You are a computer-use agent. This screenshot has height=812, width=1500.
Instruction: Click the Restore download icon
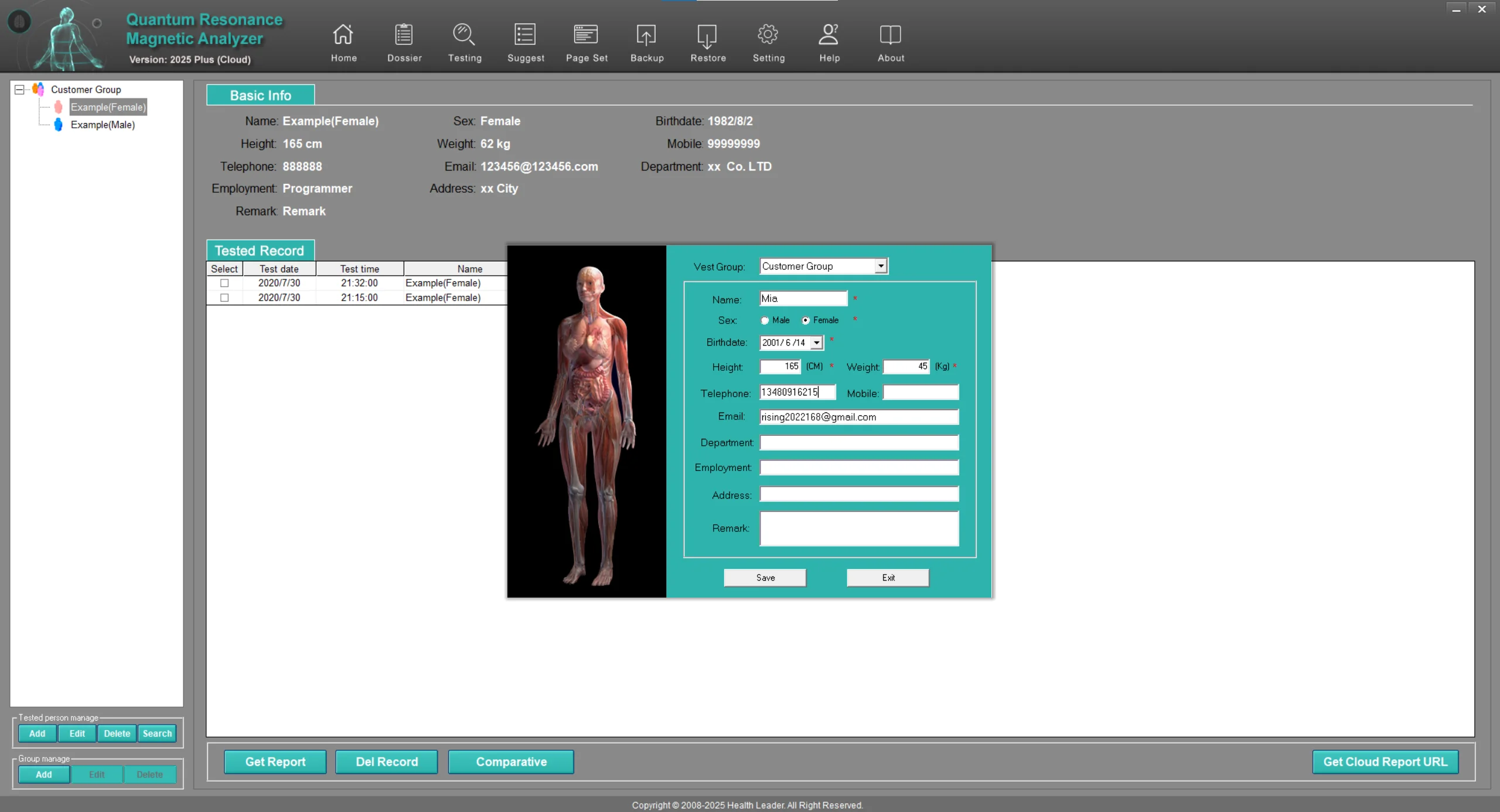[707, 36]
